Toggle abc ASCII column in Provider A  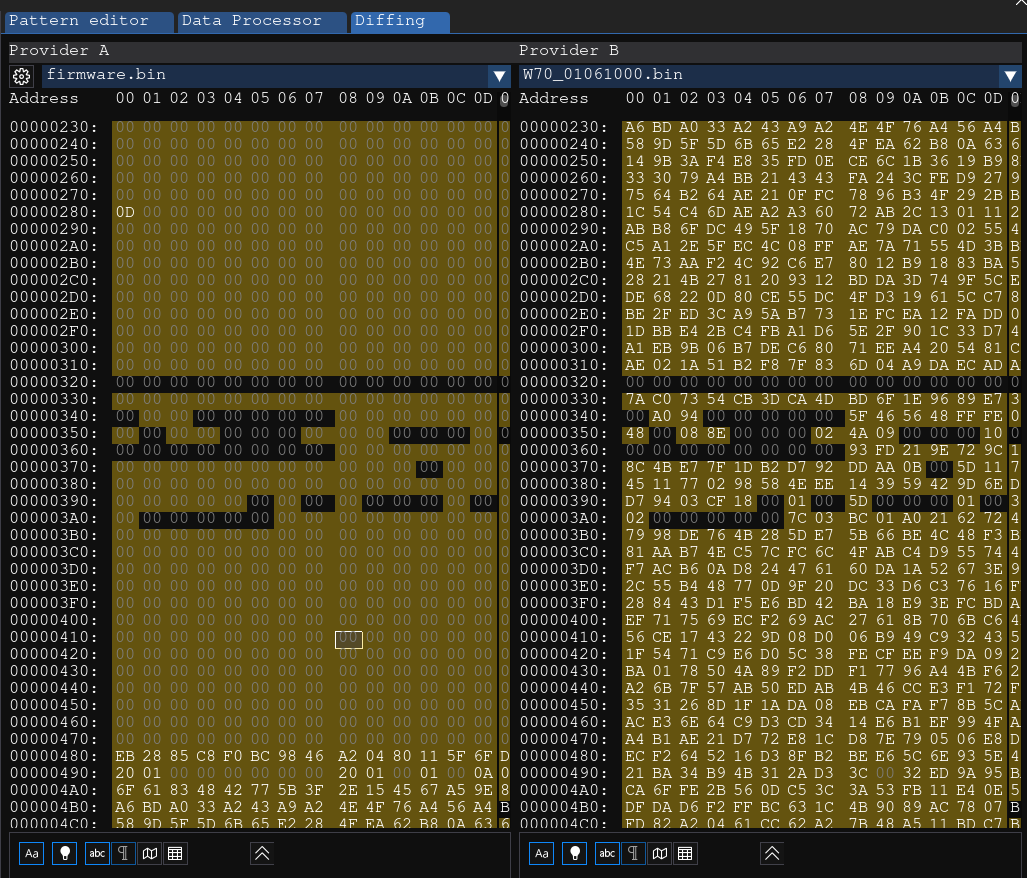(x=97, y=853)
